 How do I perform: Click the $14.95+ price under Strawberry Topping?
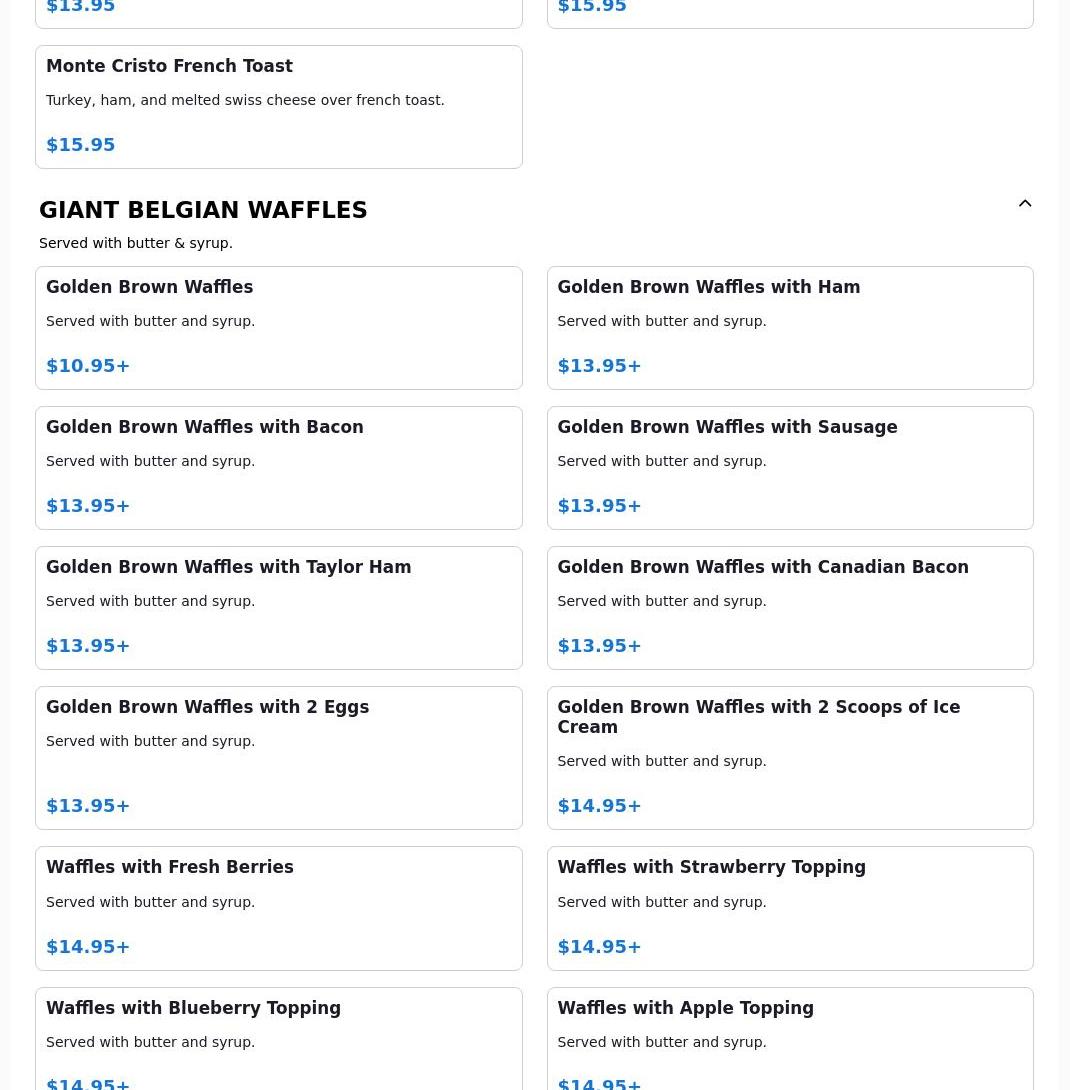(599, 947)
